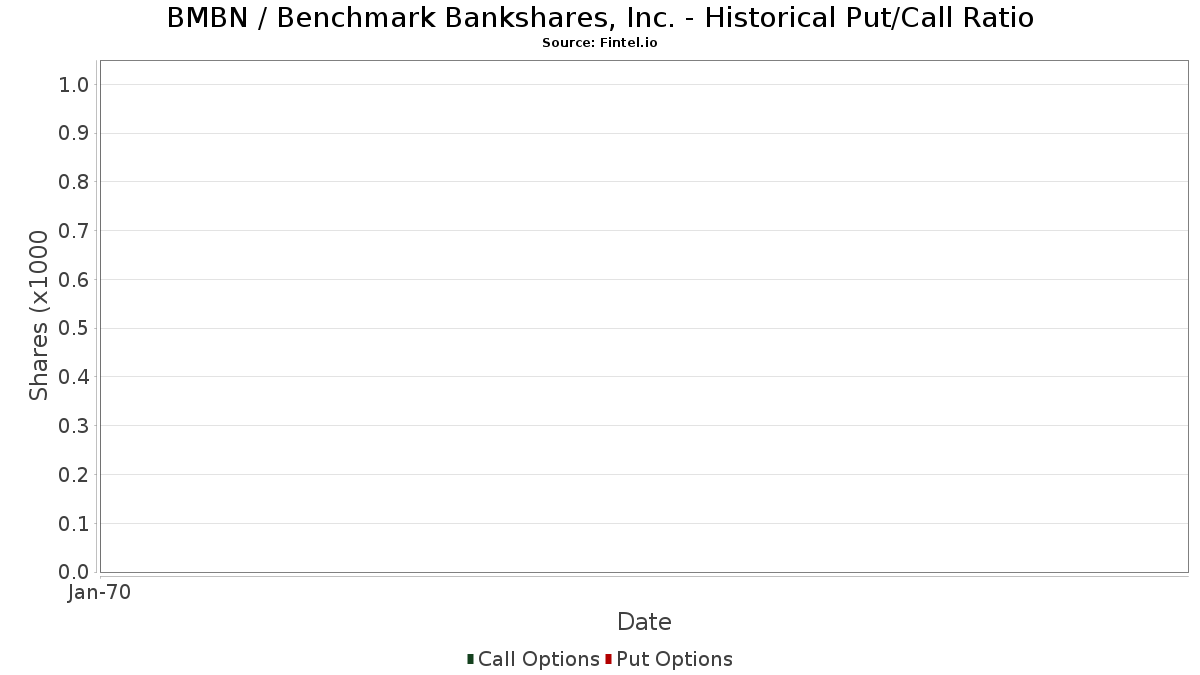Toggle the Put Options legend label

[674, 659]
